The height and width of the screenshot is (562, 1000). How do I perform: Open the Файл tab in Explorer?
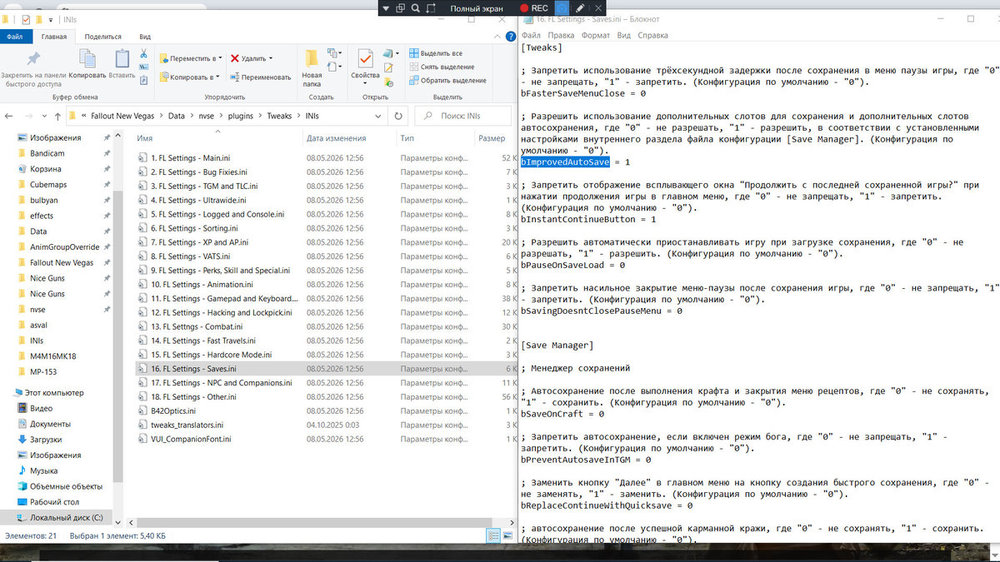pos(15,36)
